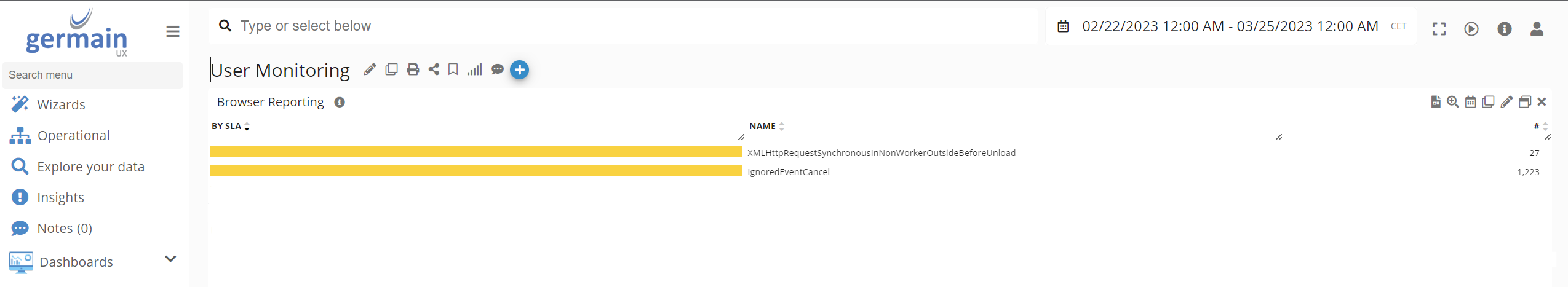Screen dimensions: 1568x287
Task: Start auto-refresh with the play button
Action: coord(1471,29)
